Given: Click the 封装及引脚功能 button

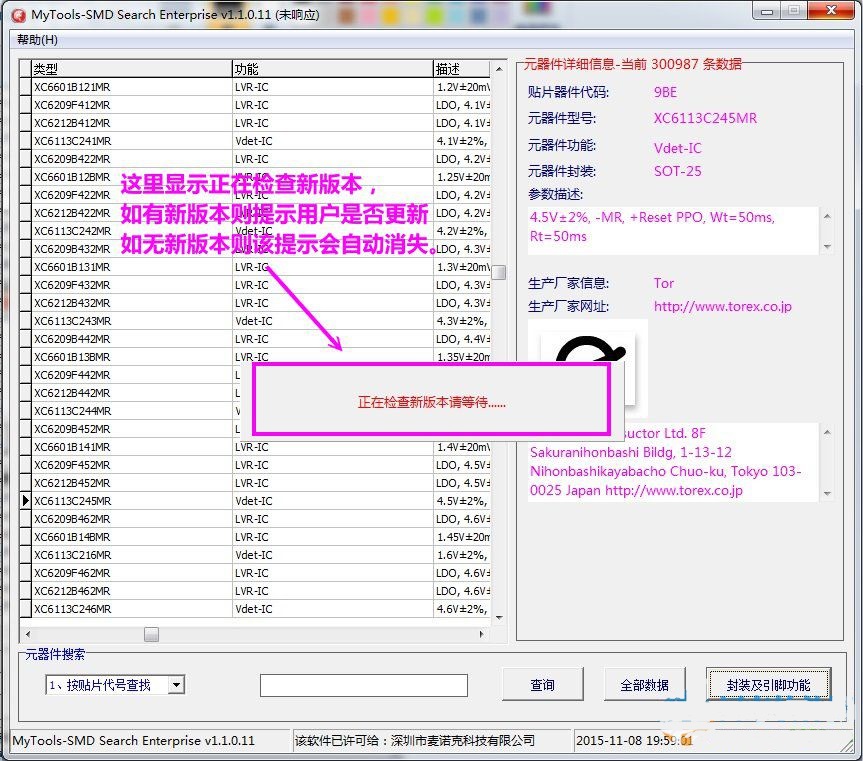Looking at the screenshot, I should (x=768, y=685).
